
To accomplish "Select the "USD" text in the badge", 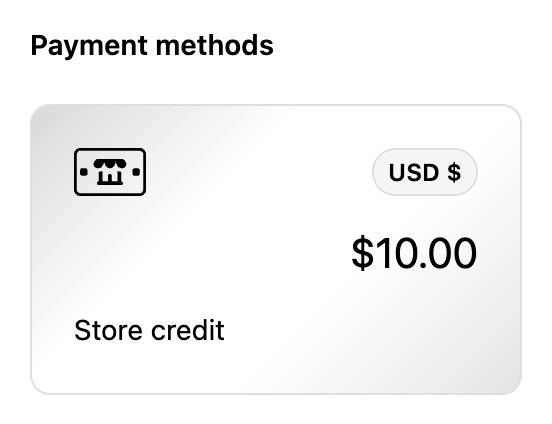I will point(414,172).
